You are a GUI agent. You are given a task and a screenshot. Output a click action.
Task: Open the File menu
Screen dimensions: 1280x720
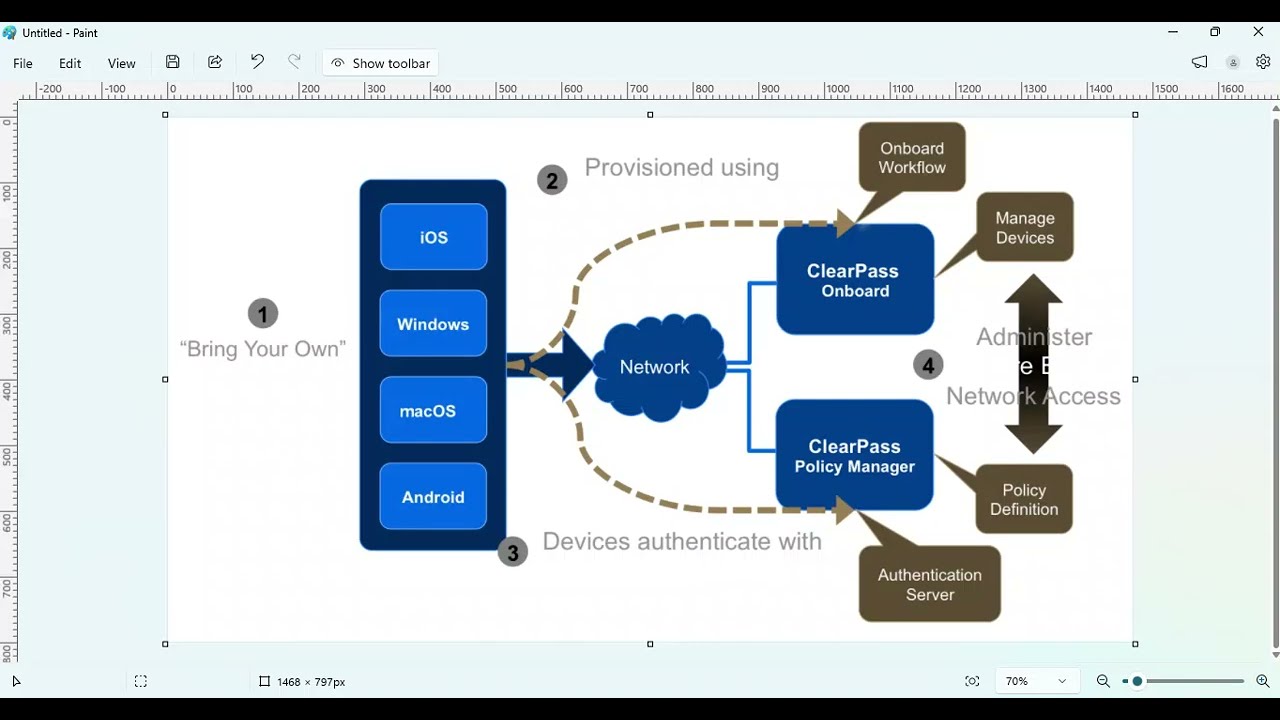[x=22, y=63]
